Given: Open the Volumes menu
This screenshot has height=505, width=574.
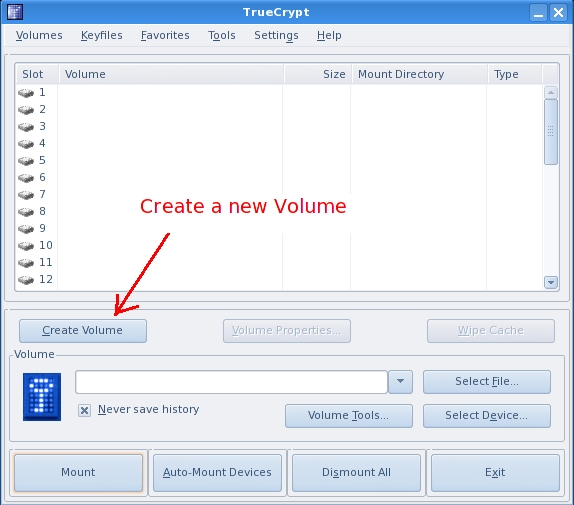Looking at the screenshot, I should tap(39, 35).
